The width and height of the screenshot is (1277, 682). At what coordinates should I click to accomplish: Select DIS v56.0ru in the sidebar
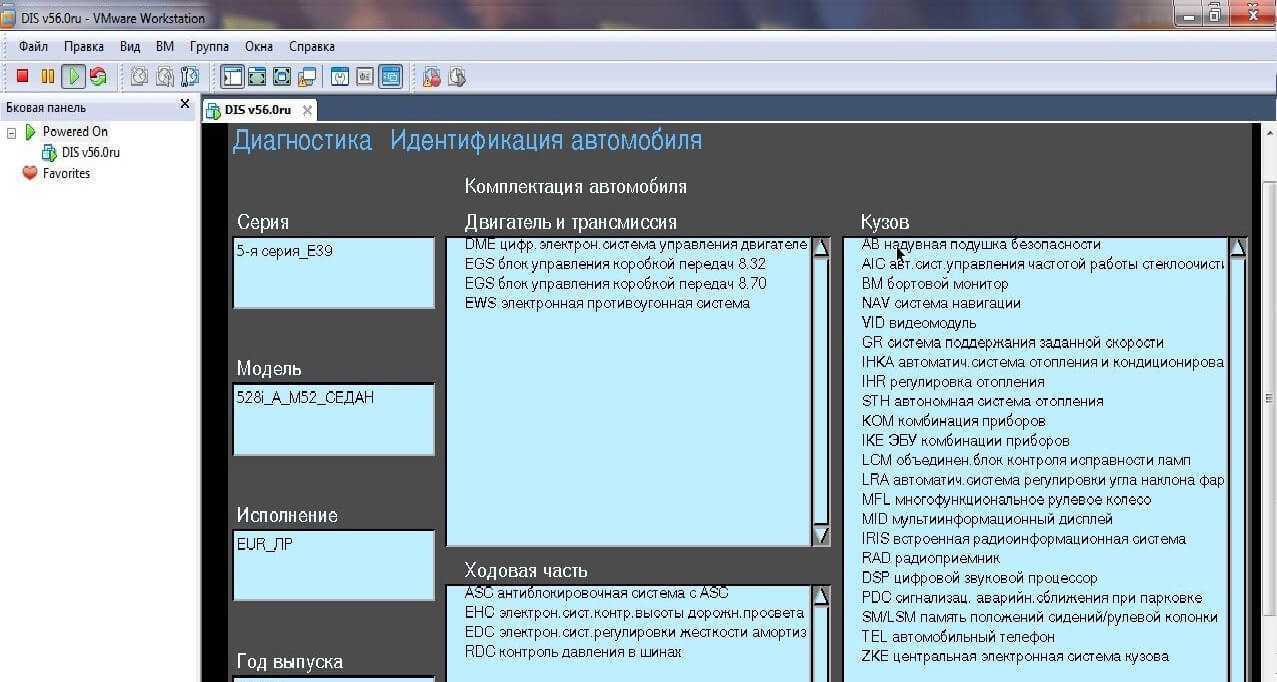pos(90,152)
